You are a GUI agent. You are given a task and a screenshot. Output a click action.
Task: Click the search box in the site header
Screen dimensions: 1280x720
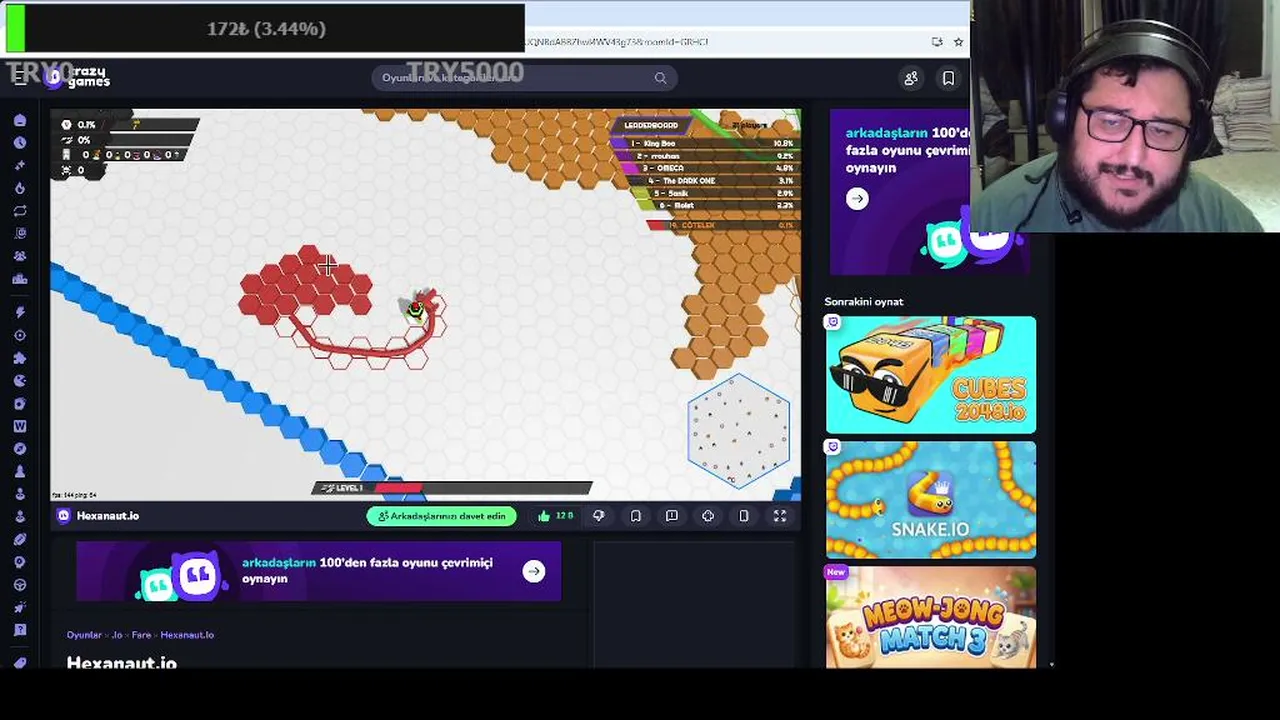coord(524,78)
